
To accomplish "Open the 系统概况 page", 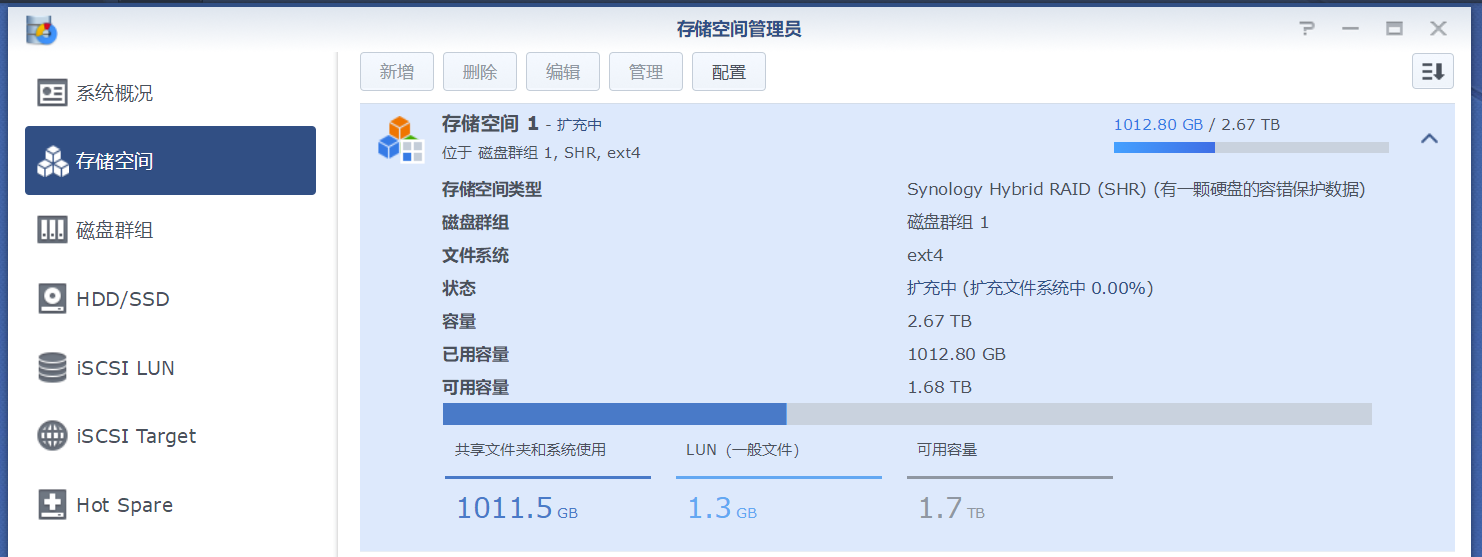I will coord(170,93).
